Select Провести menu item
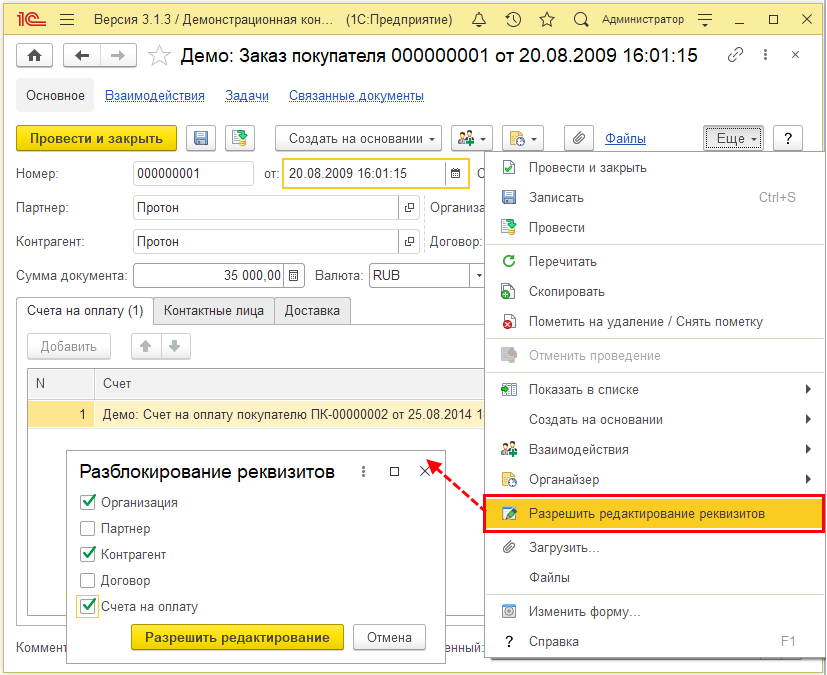This screenshot has height=675, width=827. 654,228
